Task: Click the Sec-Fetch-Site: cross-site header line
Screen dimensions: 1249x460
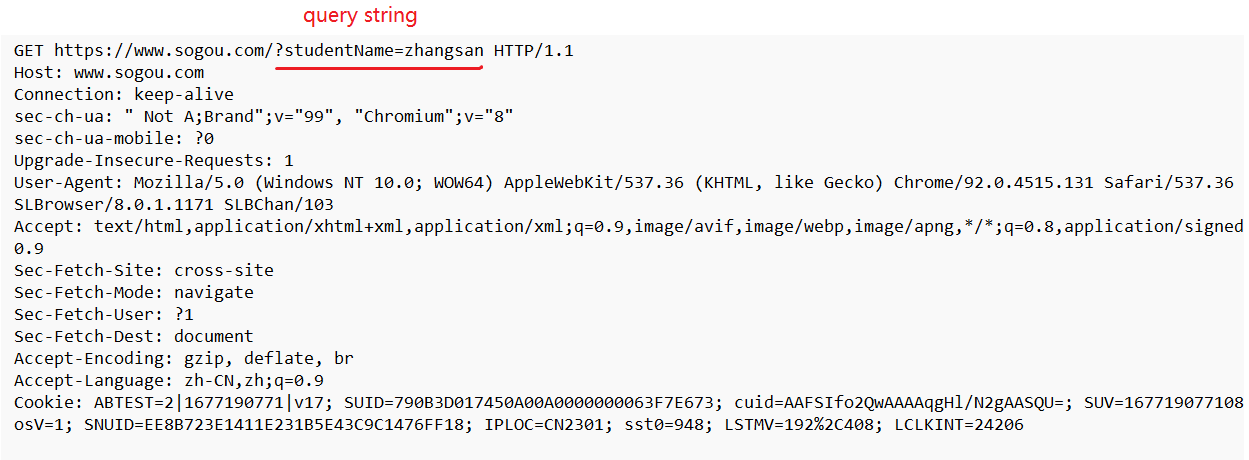Action: pos(144,270)
